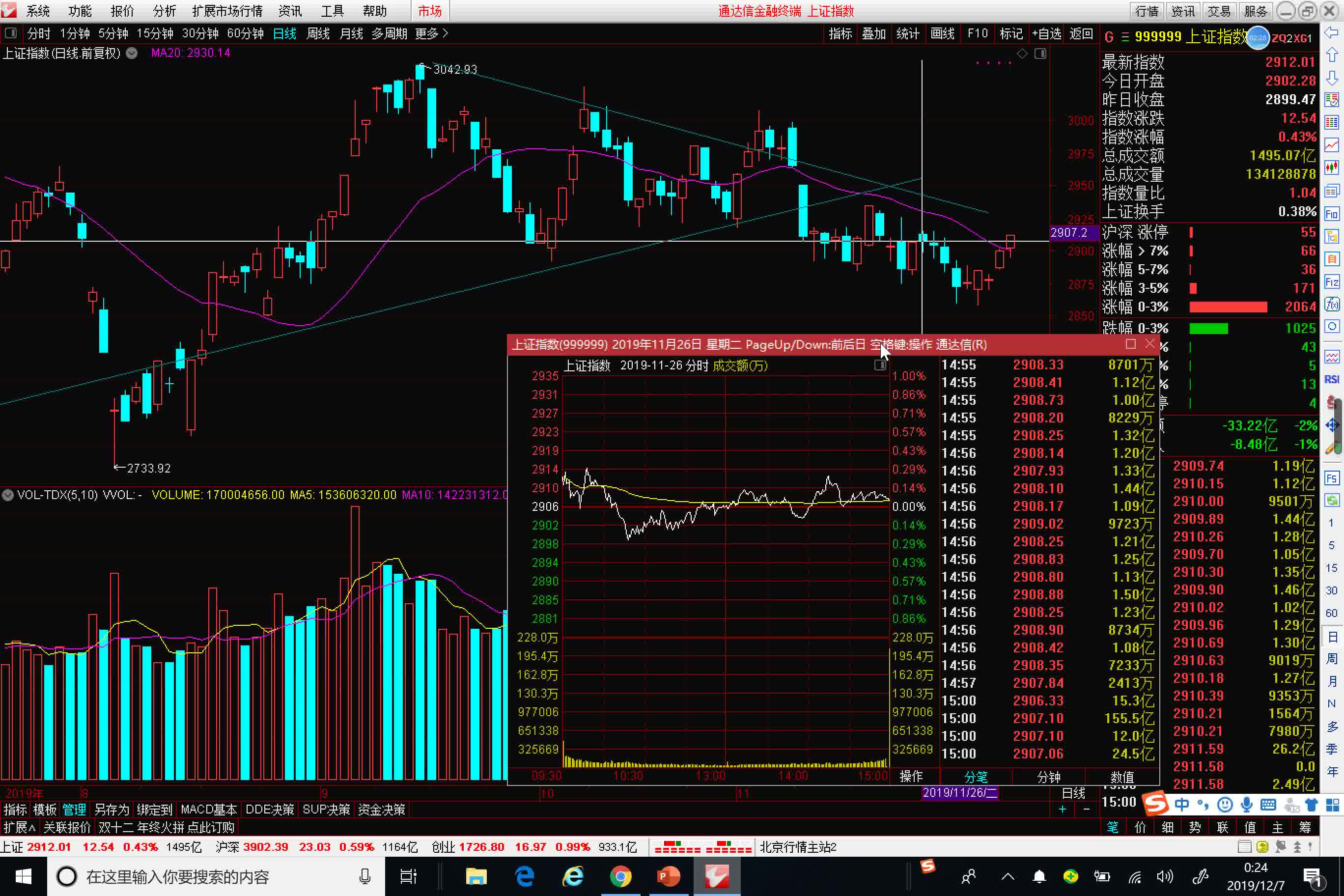Screen dimensions: 1344x896
Task: Click the left arrow icon in right sidebar
Action: [1332, 33]
